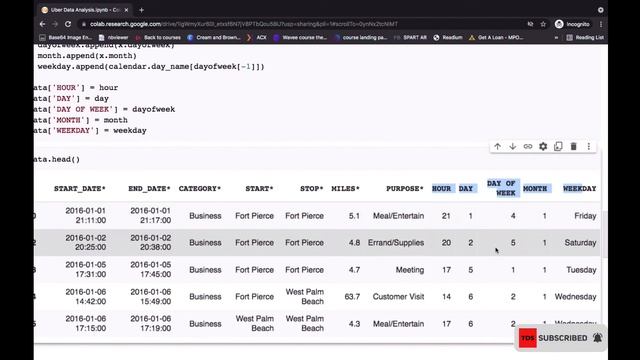Click the data.head() code line
640x360 pixels.
tap(57, 159)
